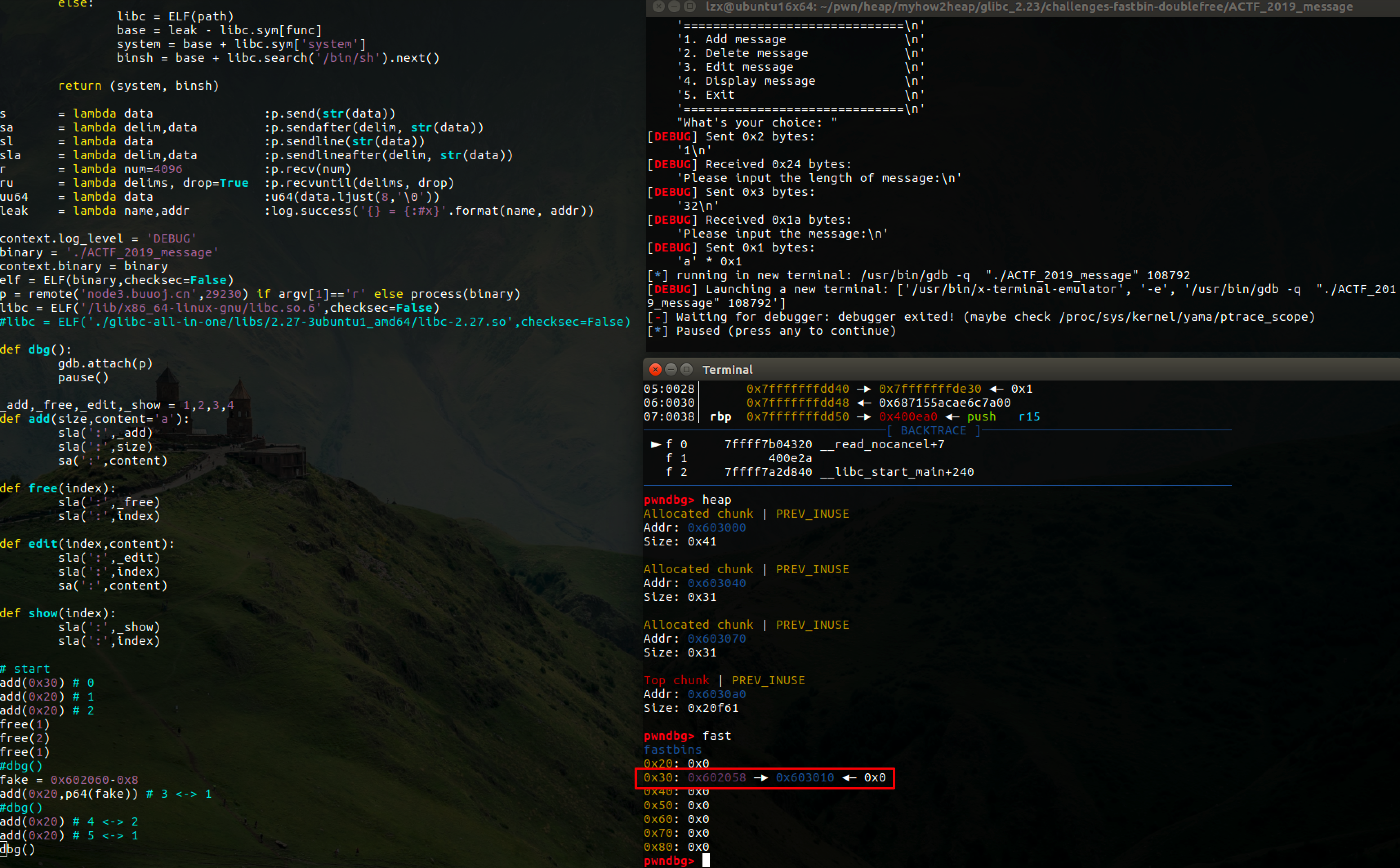Click the "def free(index):" code line
This screenshot has width=1400, height=868.
[x=58, y=489]
